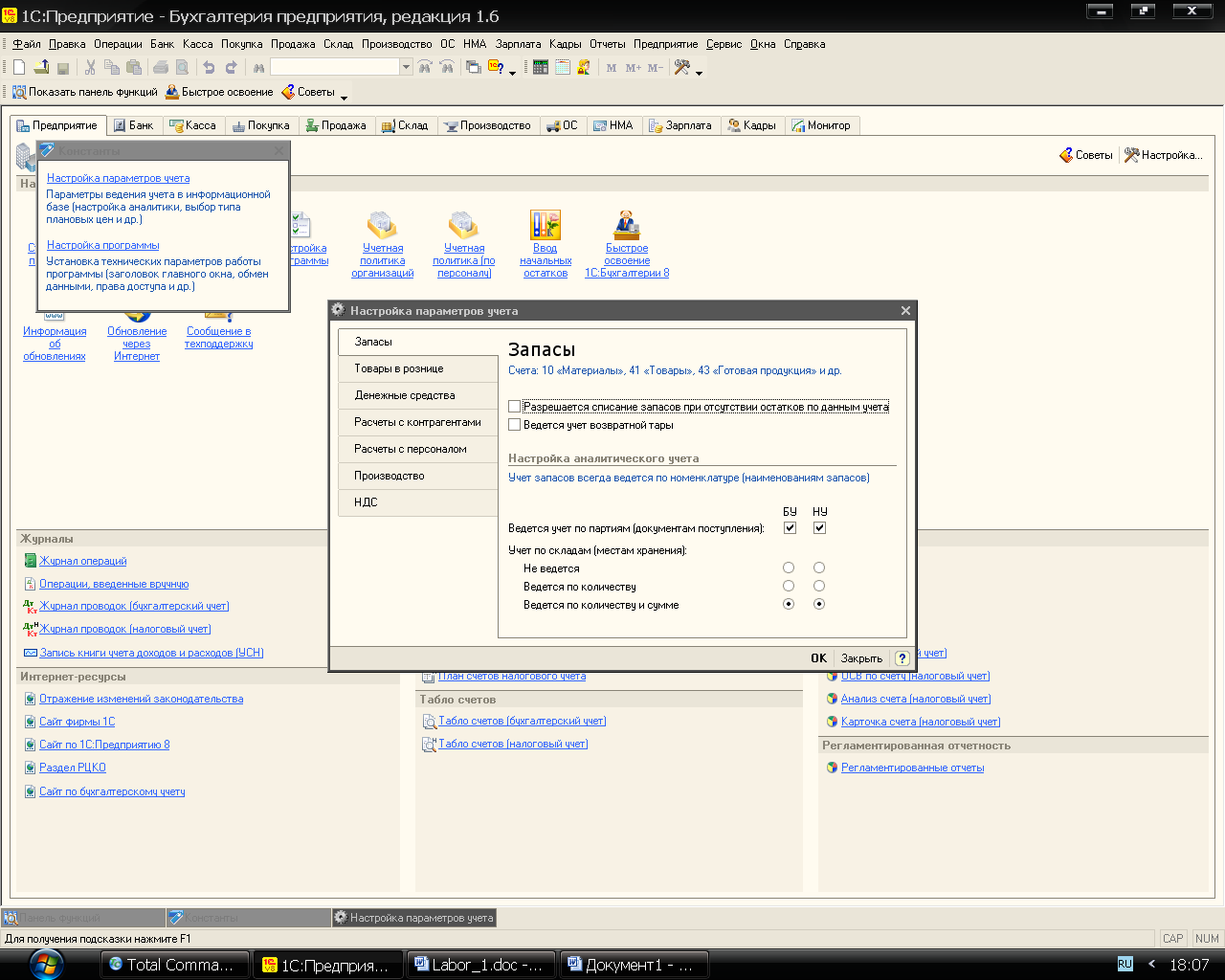Expand the second toolbar's overflow arrow
The image size is (1225, 980).
344,96
